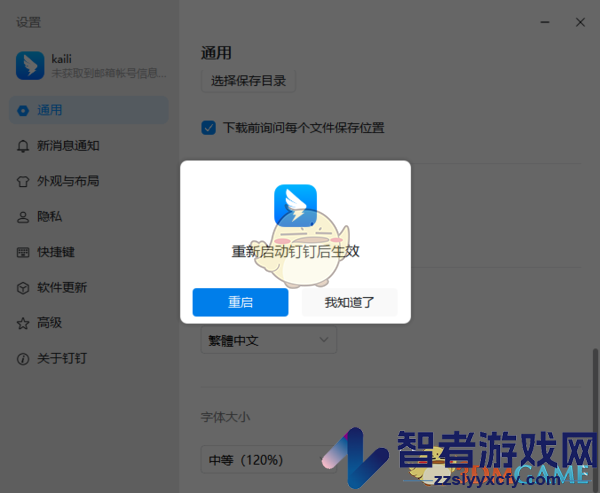Minimize the settings window
The height and width of the screenshot is (493, 600).
click(x=545, y=22)
